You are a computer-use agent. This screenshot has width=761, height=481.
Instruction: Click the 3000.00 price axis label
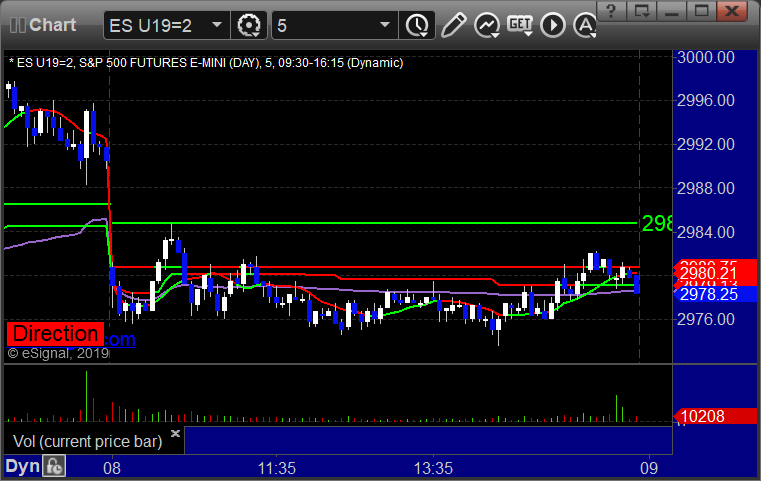click(x=706, y=57)
